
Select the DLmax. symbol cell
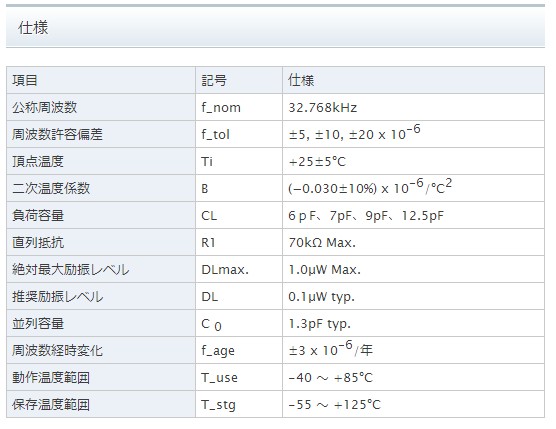coord(239,269)
